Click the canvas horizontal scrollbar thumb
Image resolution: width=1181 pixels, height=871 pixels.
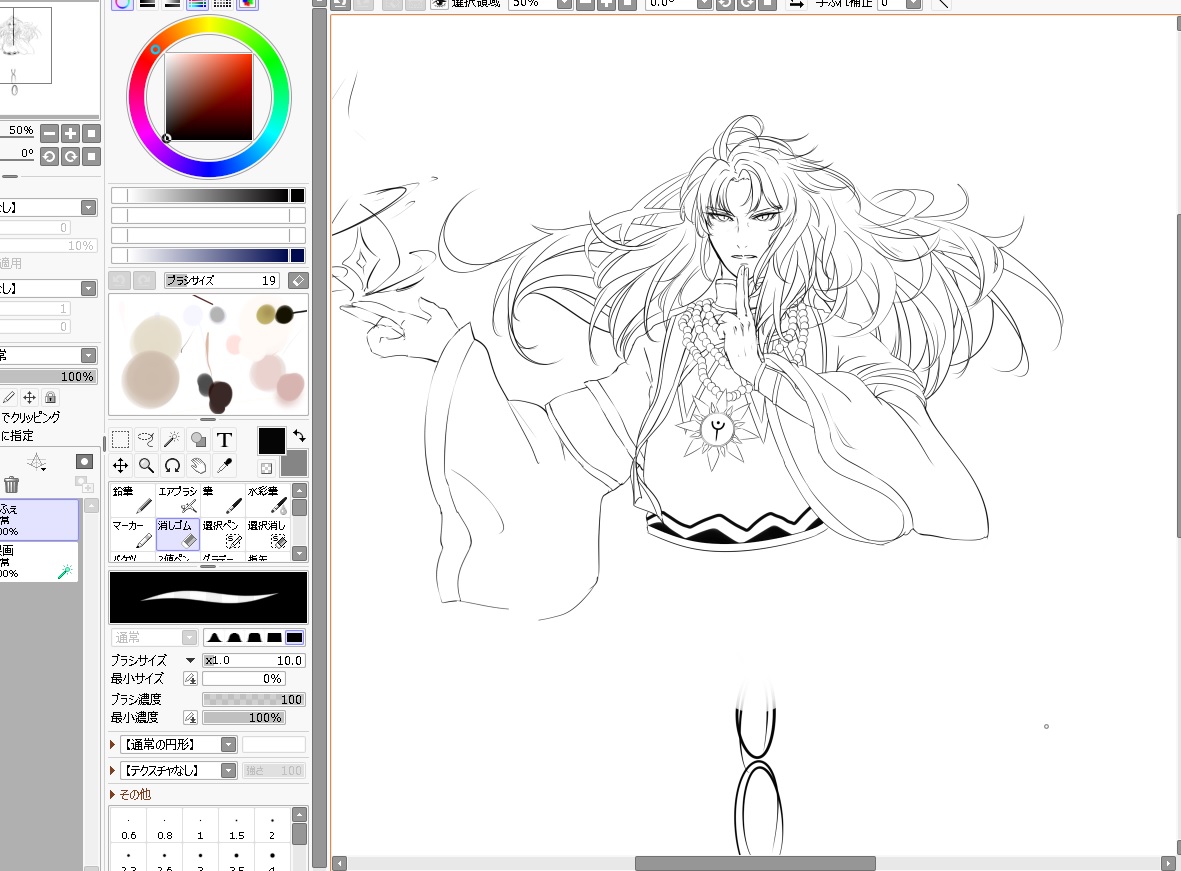pyautogui.click(x=755, y=863)
